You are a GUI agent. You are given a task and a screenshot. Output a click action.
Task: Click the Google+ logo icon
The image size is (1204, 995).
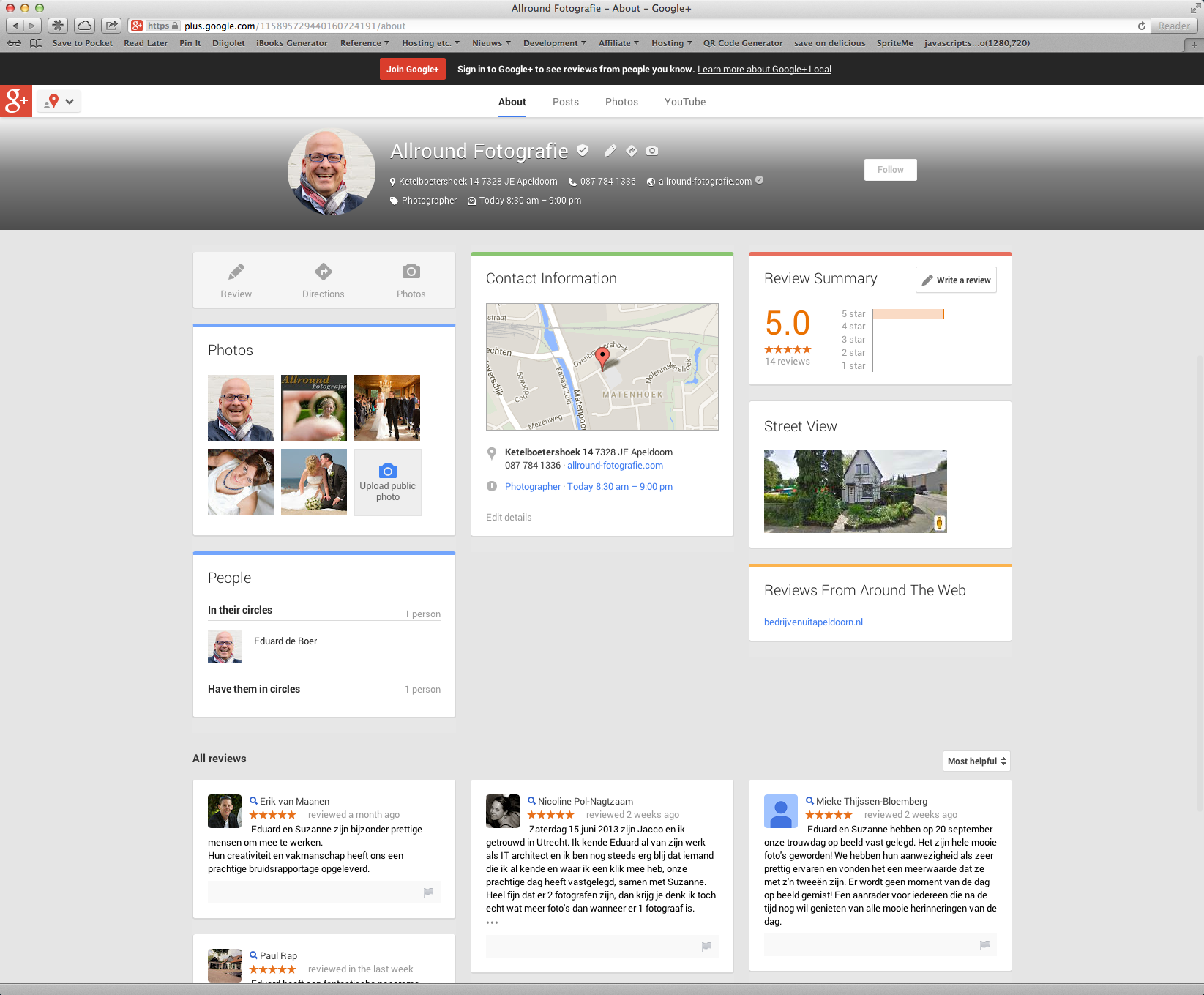pos(16,101)
